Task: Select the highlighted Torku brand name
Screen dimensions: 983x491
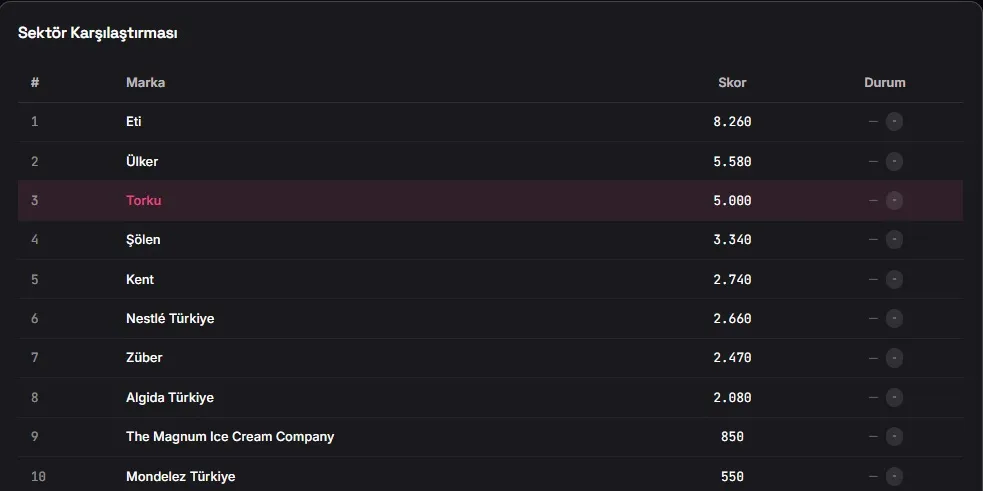Action: [x=144, y=201]
